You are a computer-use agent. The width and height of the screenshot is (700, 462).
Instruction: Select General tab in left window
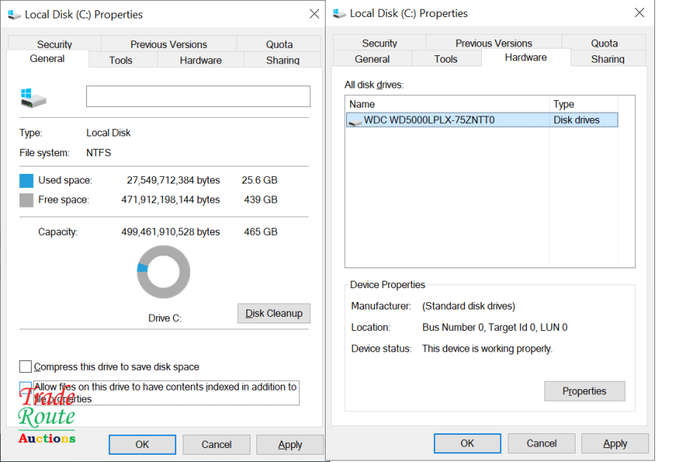(47, 58)
